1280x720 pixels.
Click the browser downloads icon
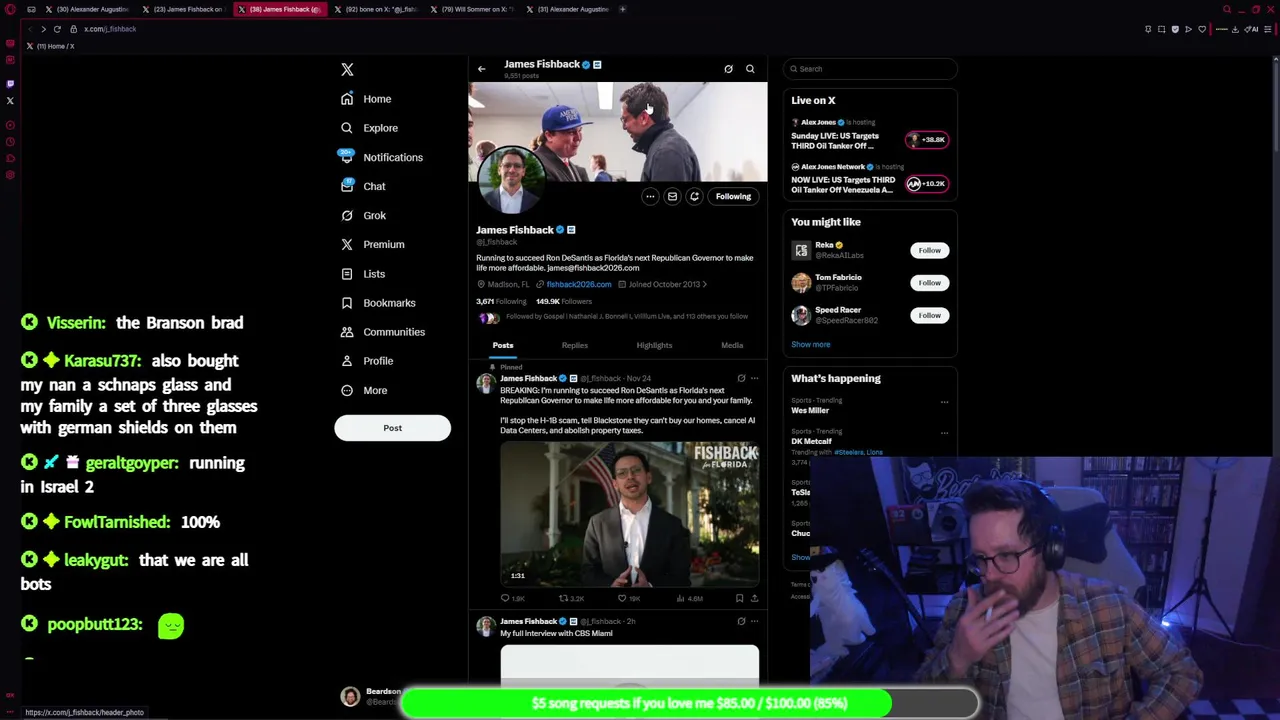(1235, 29)
